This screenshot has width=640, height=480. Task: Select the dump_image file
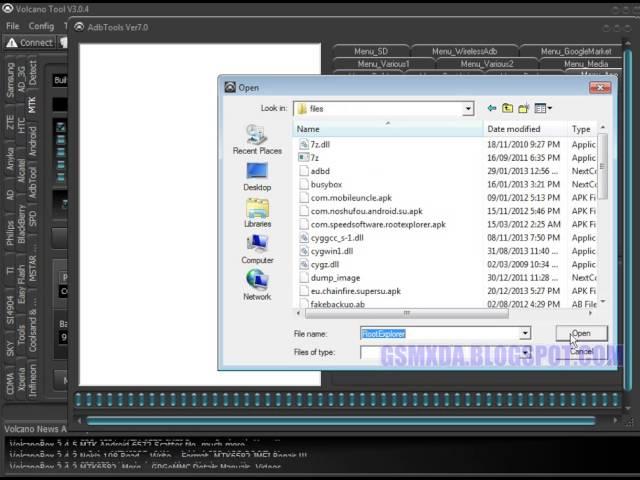click(335, 278)
